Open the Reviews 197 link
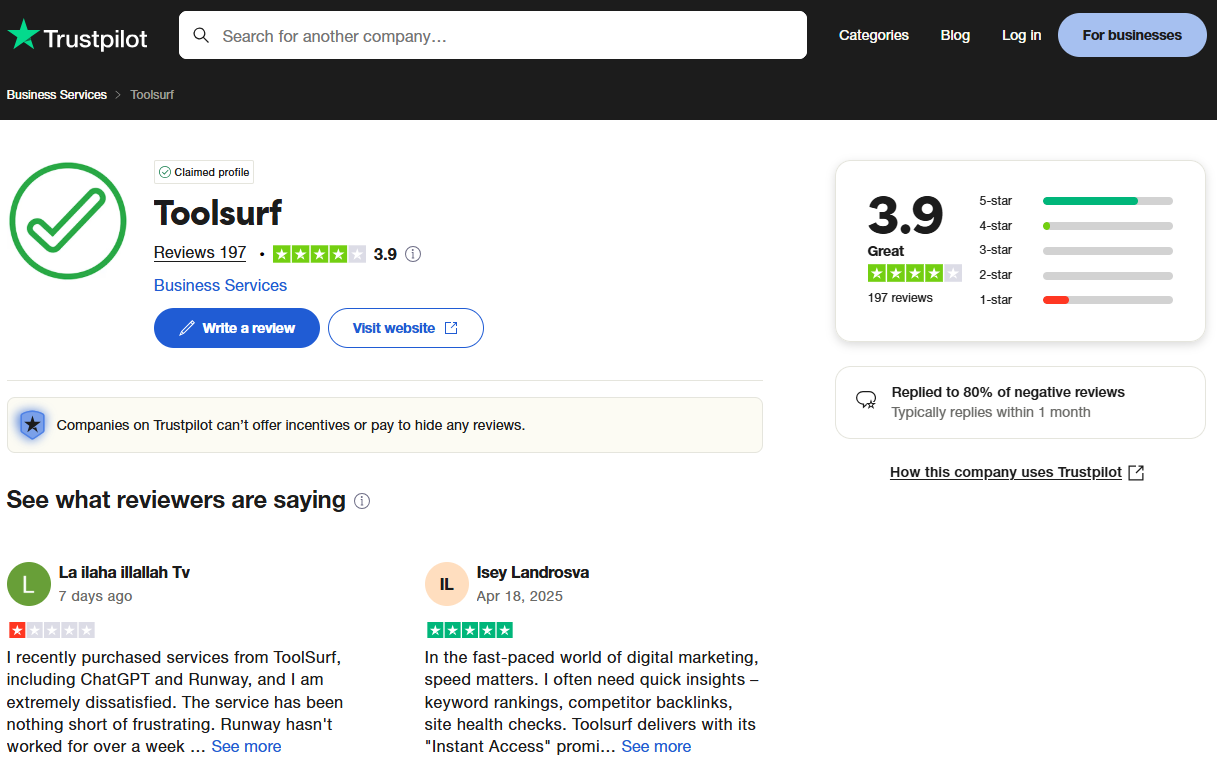The image size is (1217, 761). 200,253
